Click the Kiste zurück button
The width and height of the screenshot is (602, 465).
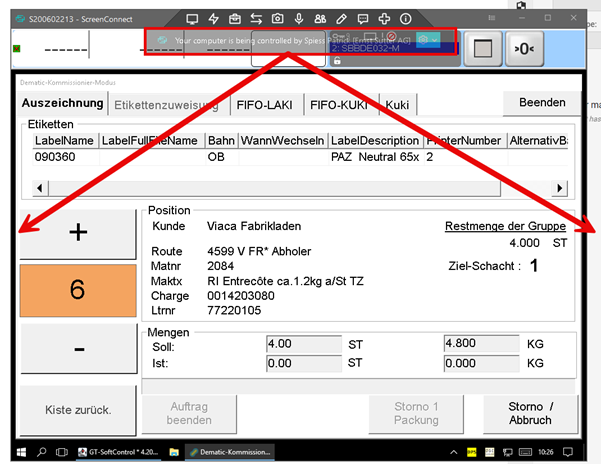(77, 411)
